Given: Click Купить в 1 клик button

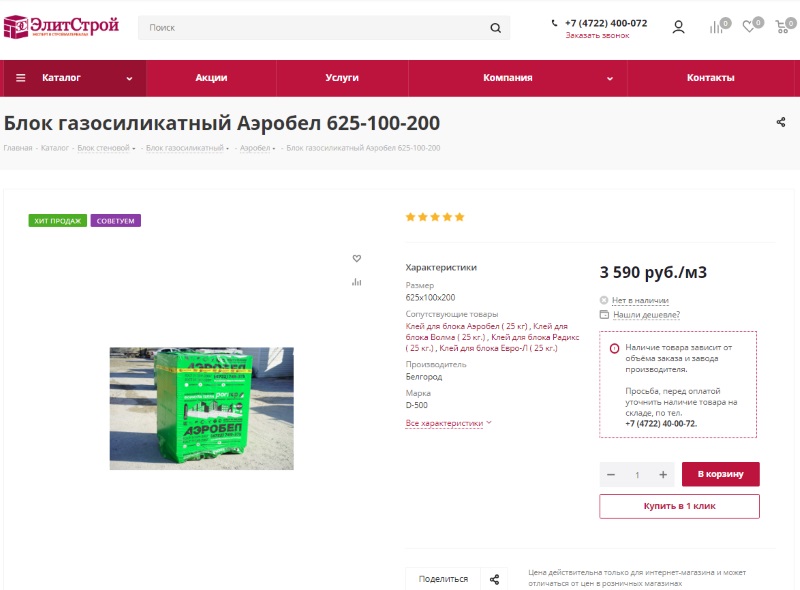Looking at the screenshot, I should tap(679, 506).
